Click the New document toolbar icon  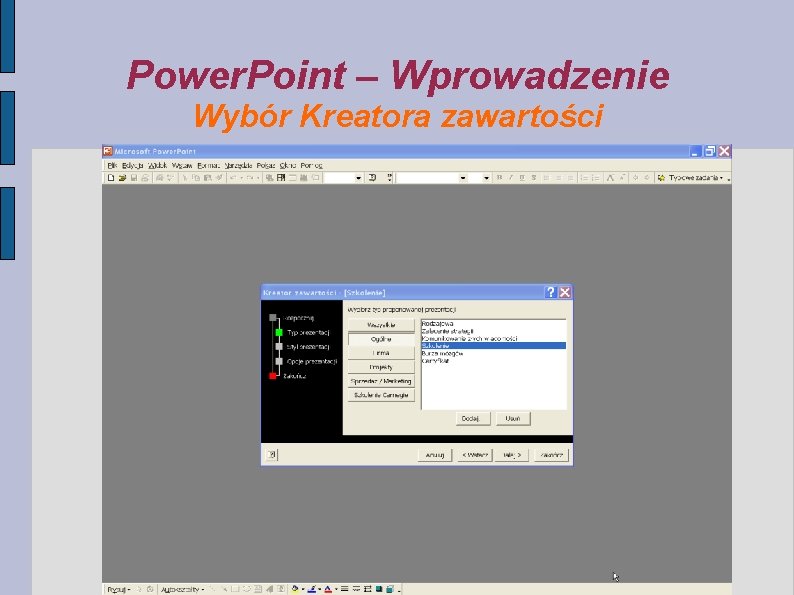111,178
